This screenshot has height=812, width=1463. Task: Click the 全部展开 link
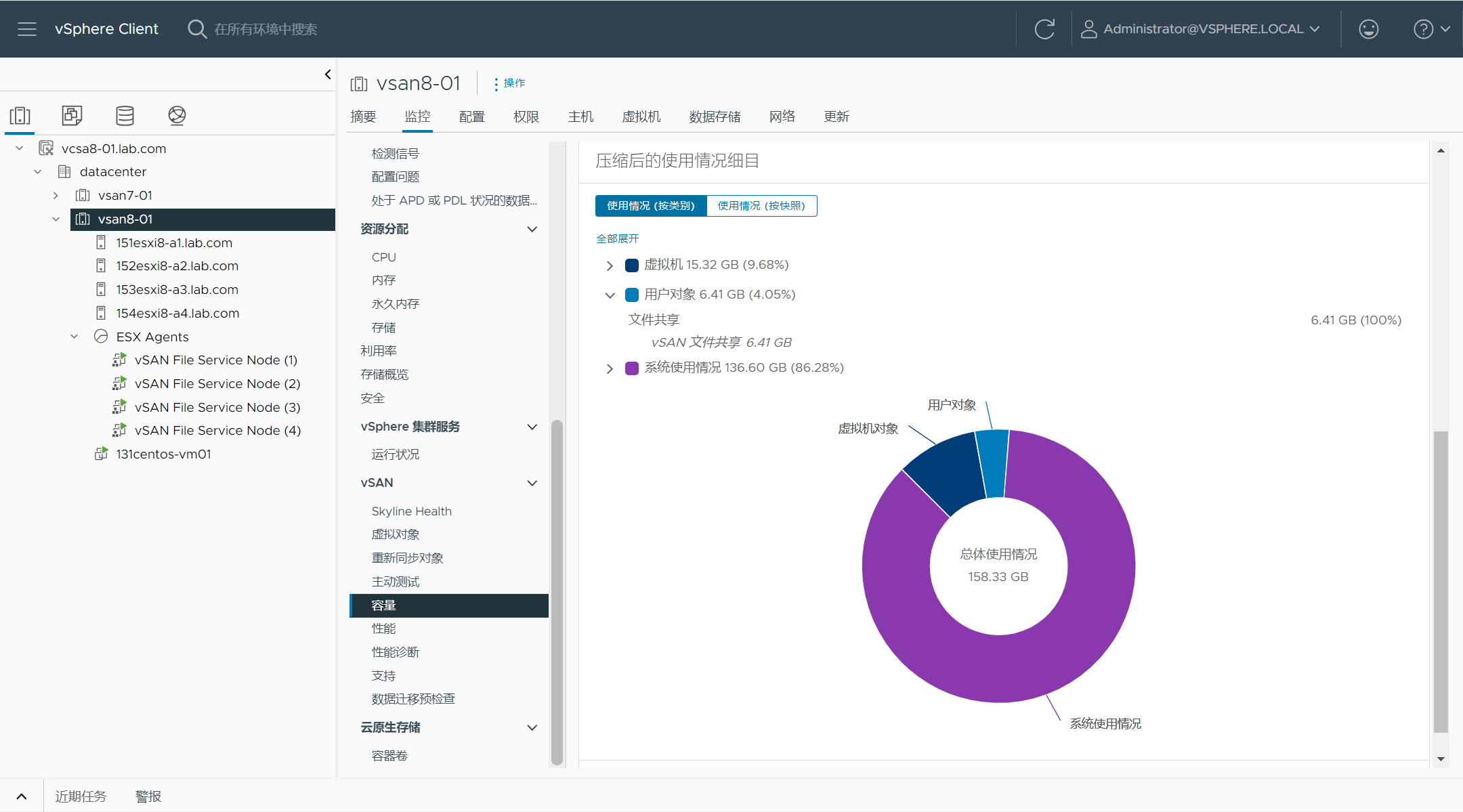point(617,238)
